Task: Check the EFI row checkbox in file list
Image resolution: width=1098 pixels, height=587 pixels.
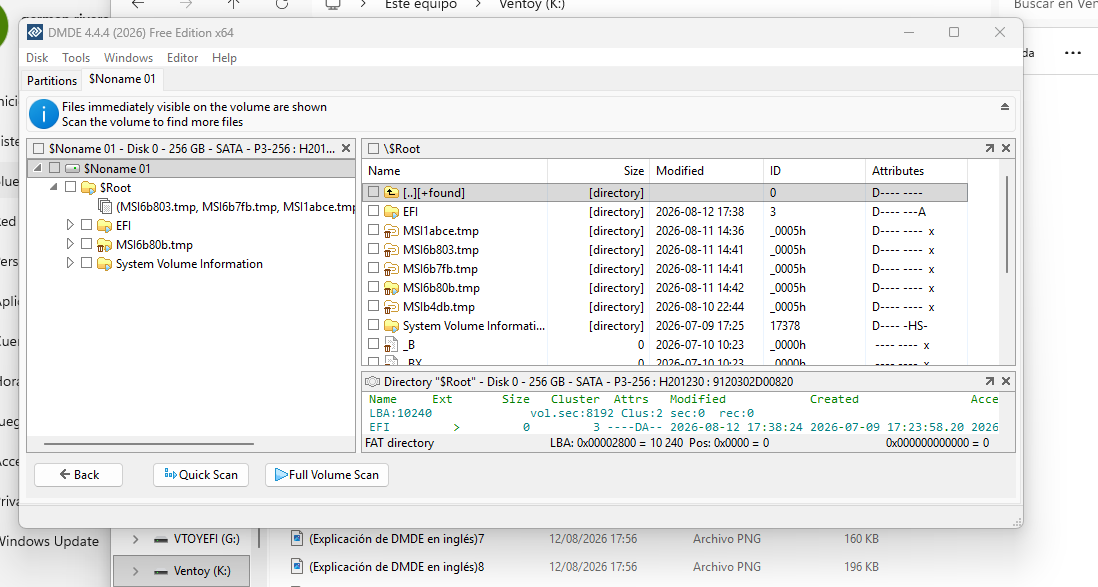Action: [373, 211]
